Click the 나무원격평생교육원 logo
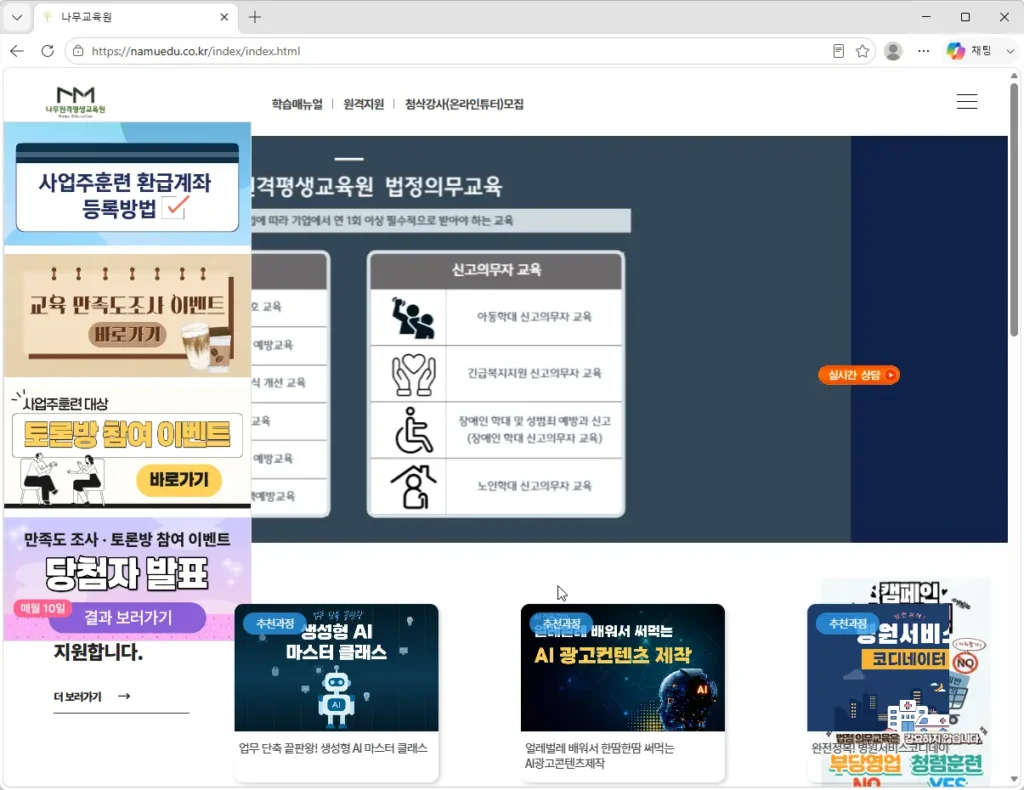1024x790 pixels. (x=75, y=102)
